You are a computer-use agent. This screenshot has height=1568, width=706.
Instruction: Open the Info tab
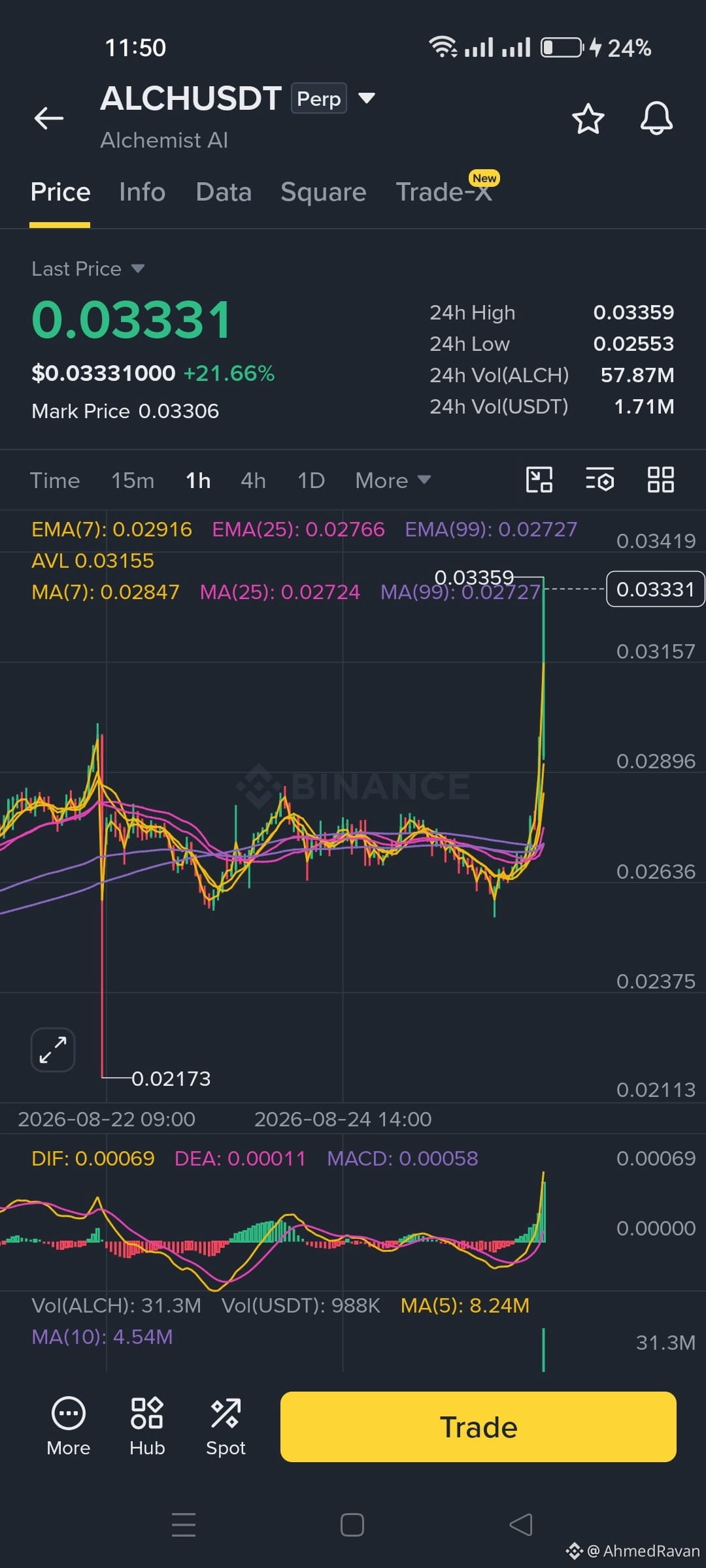point(142,192)
